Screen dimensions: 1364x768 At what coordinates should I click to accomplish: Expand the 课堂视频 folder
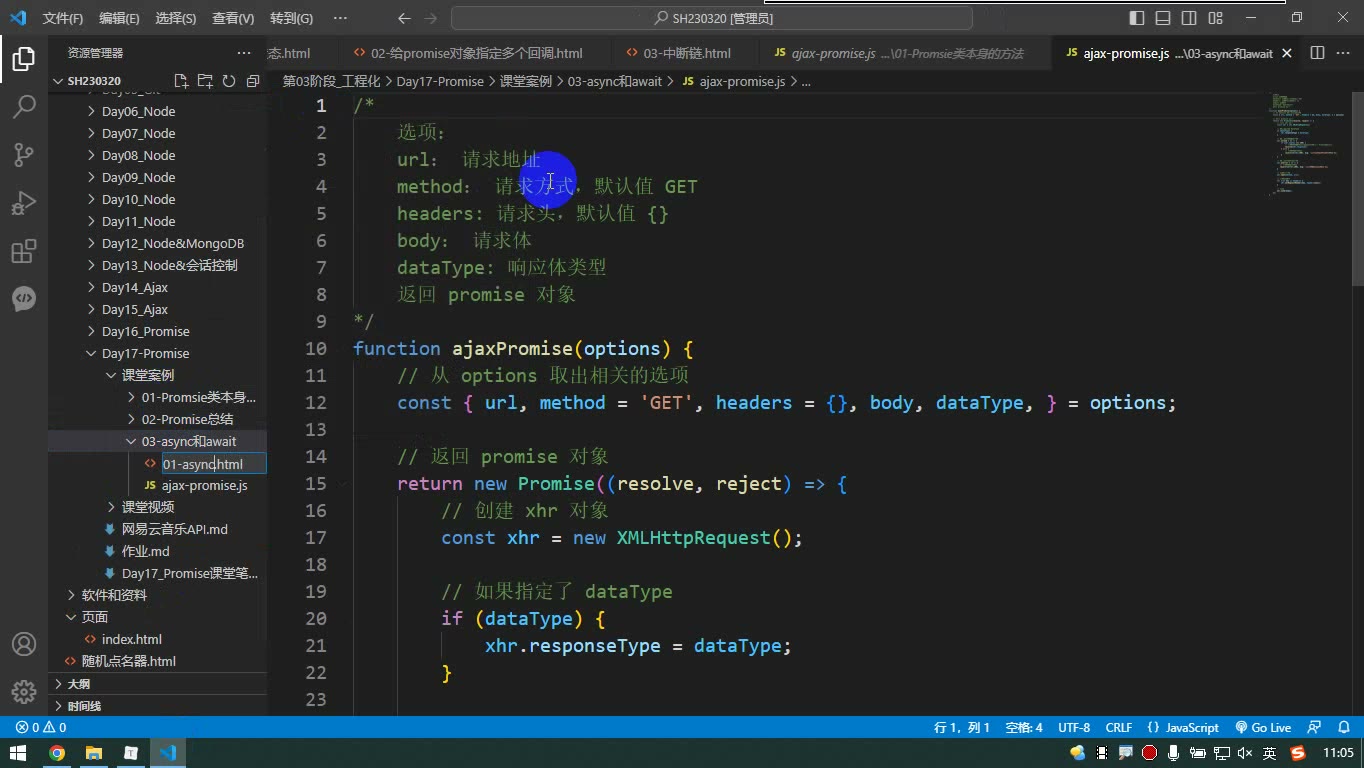(148, 507)
